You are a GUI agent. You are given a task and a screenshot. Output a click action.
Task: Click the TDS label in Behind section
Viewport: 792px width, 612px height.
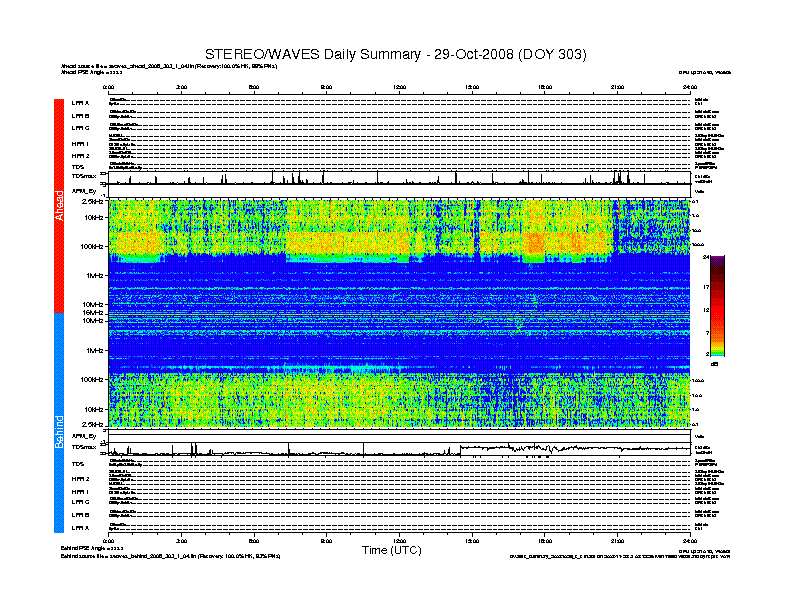(x=77, y=464)
